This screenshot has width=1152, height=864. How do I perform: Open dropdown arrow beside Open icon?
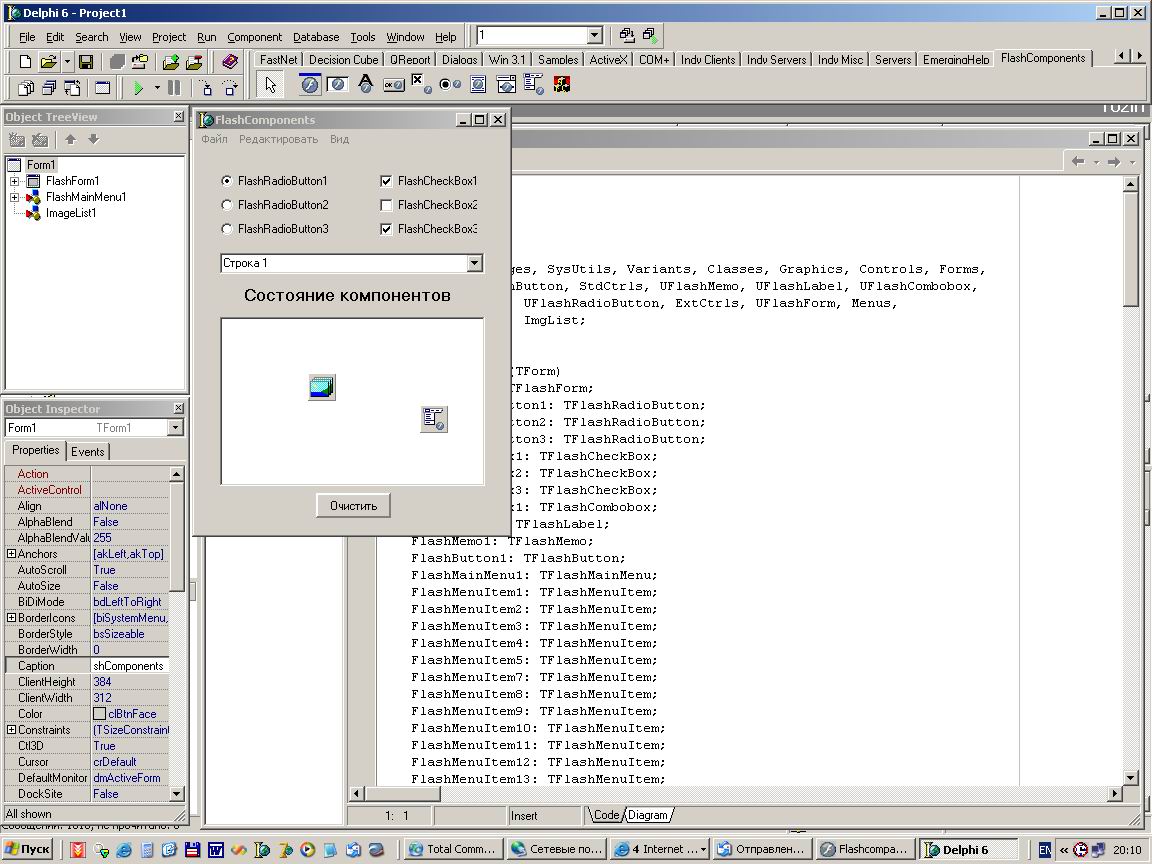[x=67, y=62]
